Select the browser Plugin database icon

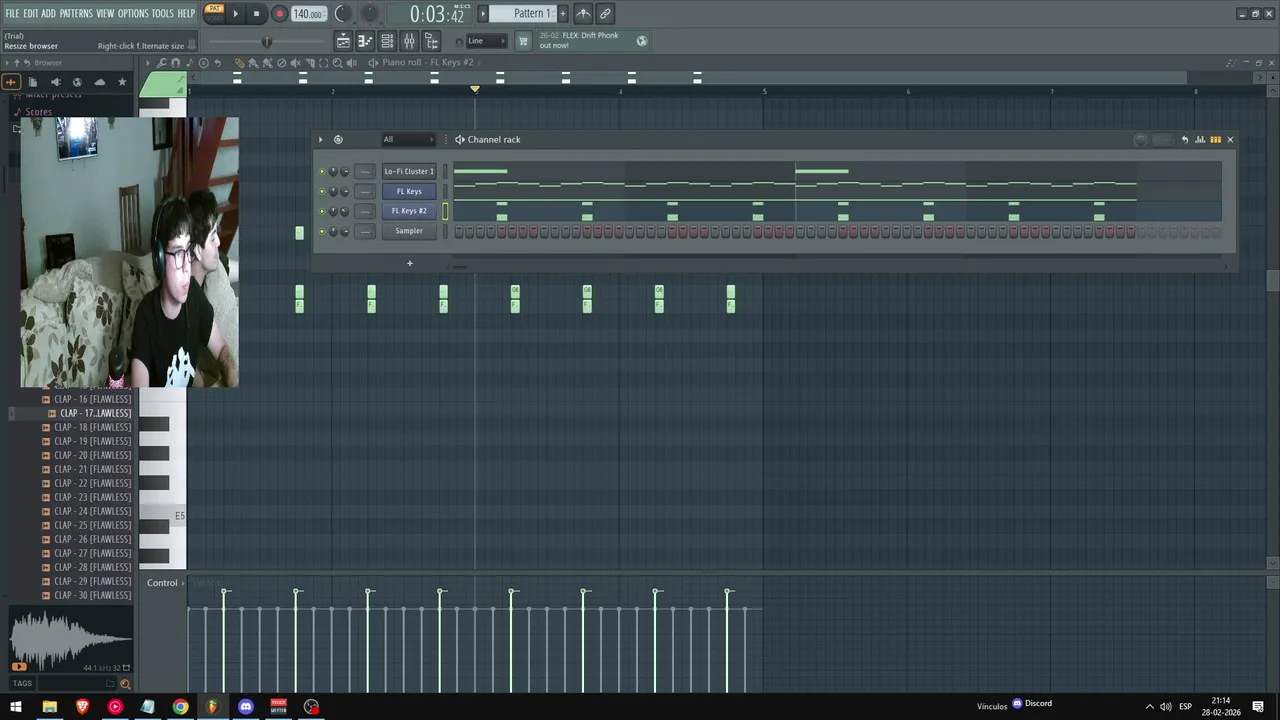pos(56,82)
